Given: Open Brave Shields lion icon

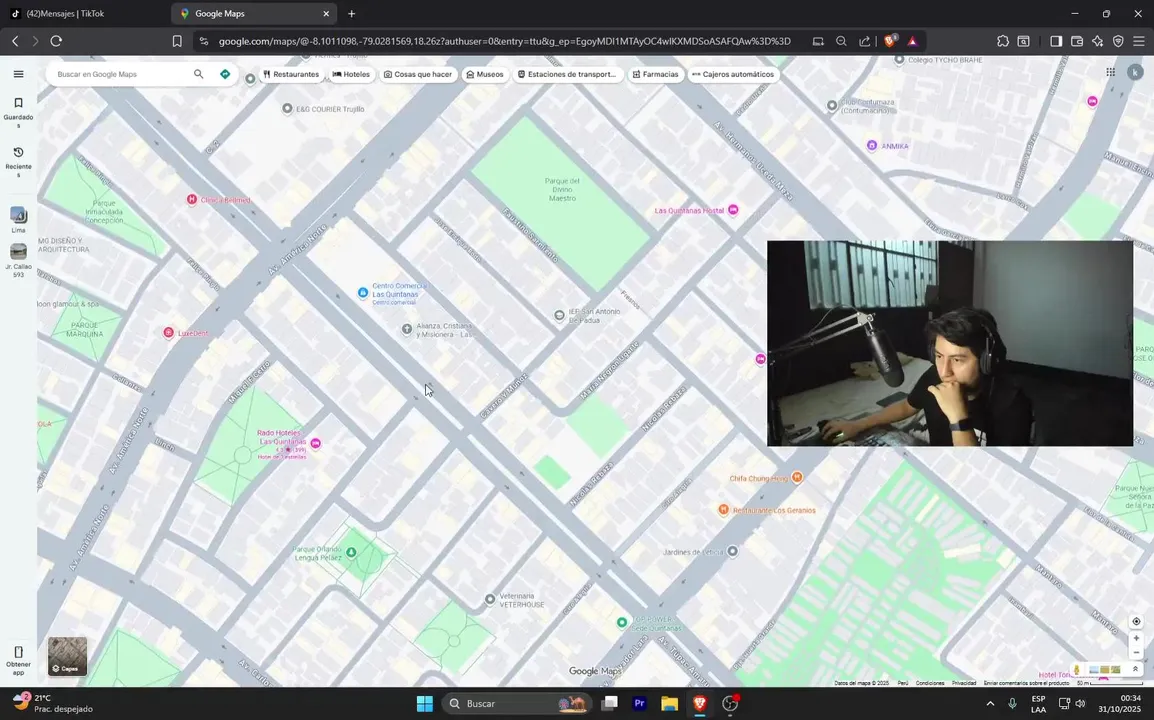Looking at the screenshot, I should (890, 41).
